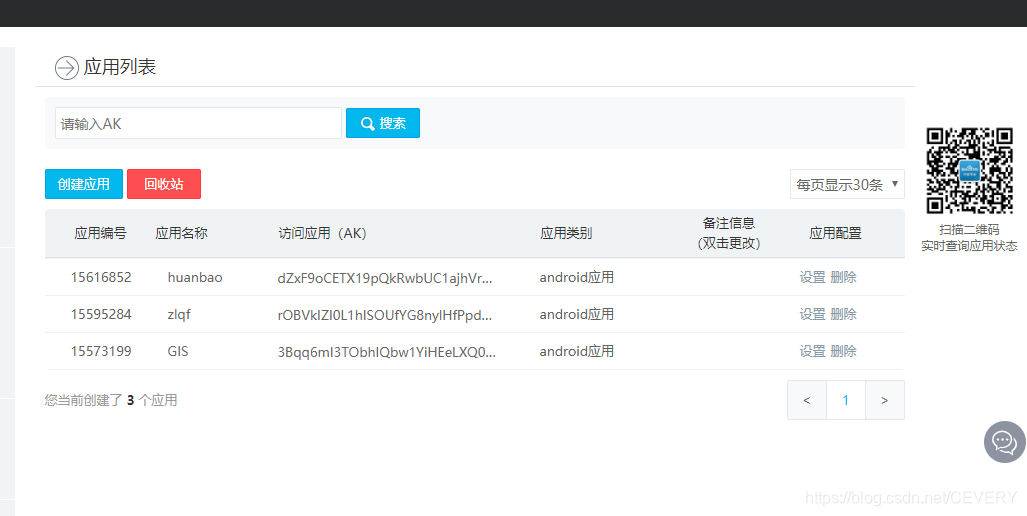1027x516 pixels.
Task: Click the android应用 cell in GIS row
Action: point(576,352)
